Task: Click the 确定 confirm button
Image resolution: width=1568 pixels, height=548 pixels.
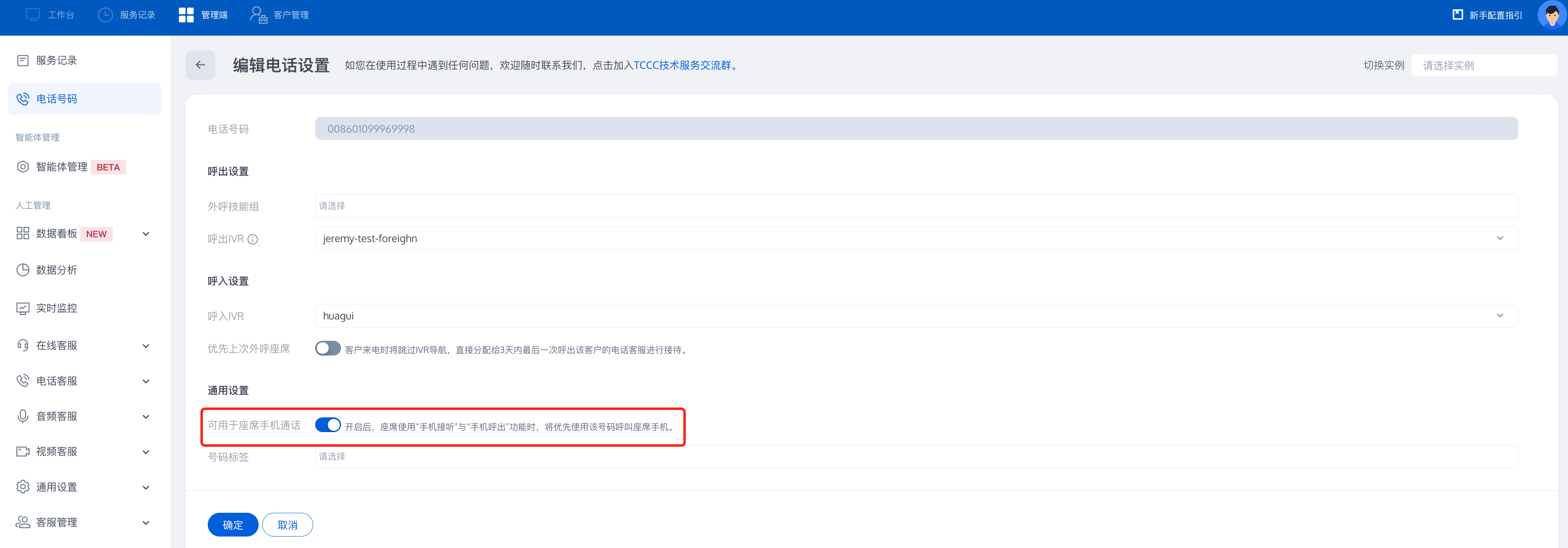Action: click(x=232, y=525)
